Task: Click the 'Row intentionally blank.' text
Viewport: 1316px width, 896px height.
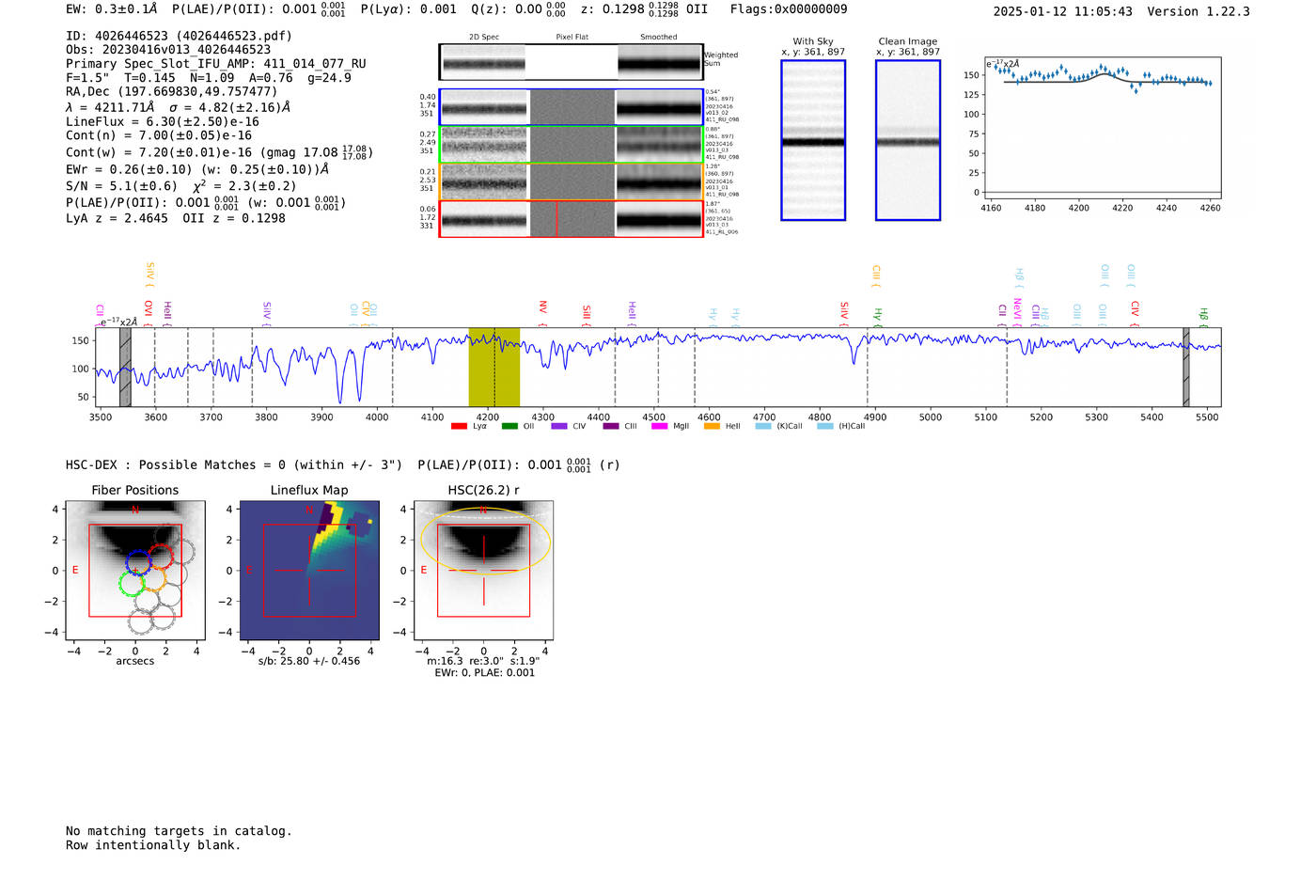Action: 153,845
